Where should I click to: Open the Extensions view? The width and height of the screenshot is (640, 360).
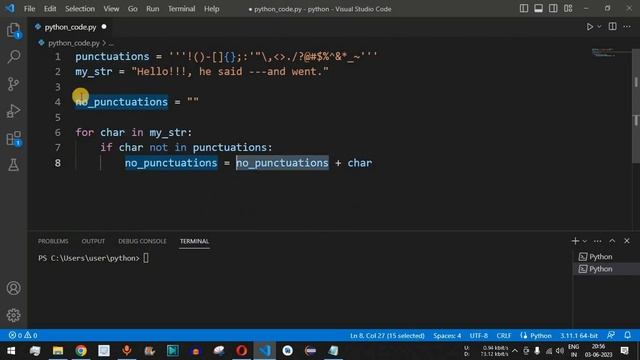click(x=13, y=138)
